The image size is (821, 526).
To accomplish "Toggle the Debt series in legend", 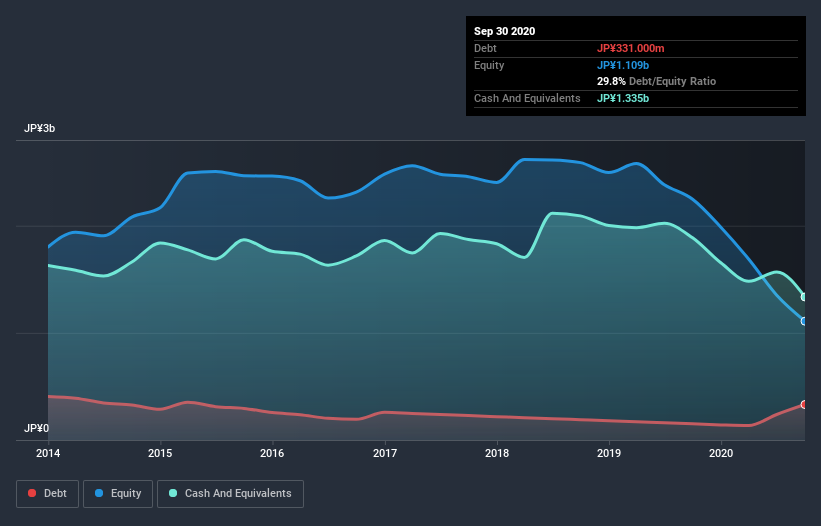I will (48, 494).
